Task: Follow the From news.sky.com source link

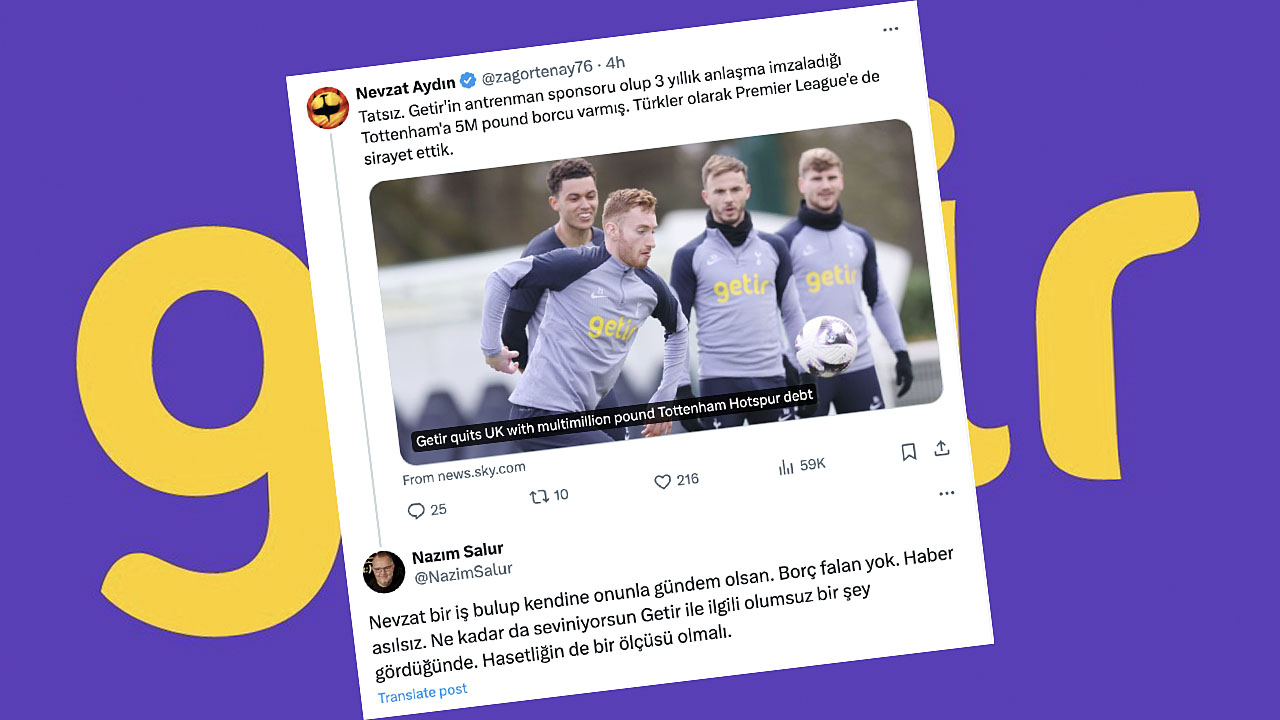Action: tap(463, 473)
